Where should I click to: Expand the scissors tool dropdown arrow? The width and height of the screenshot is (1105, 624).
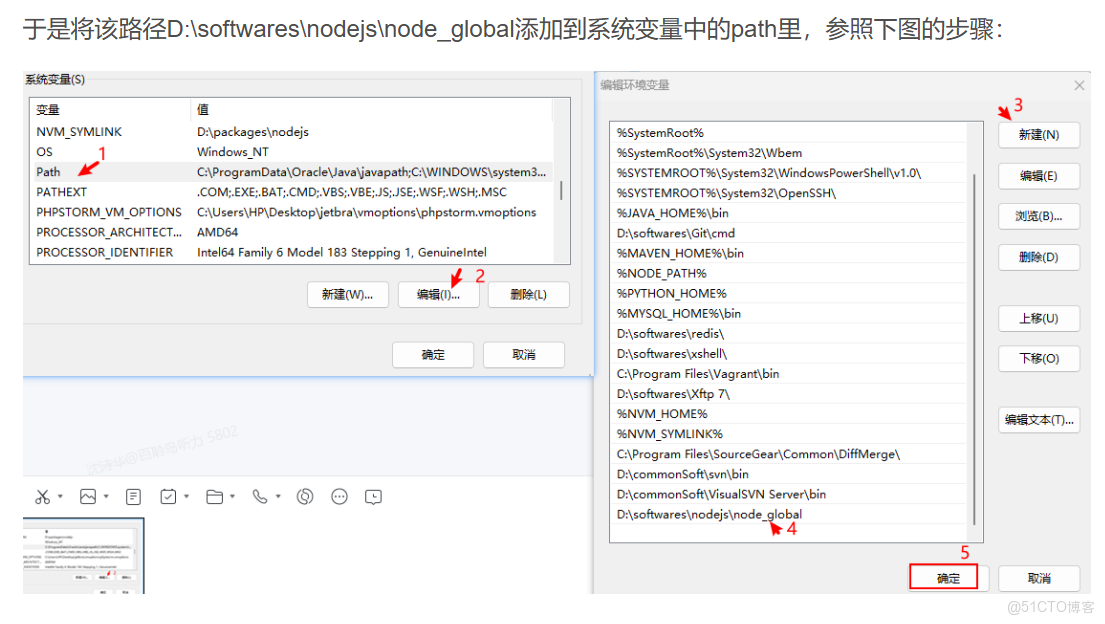61,496
